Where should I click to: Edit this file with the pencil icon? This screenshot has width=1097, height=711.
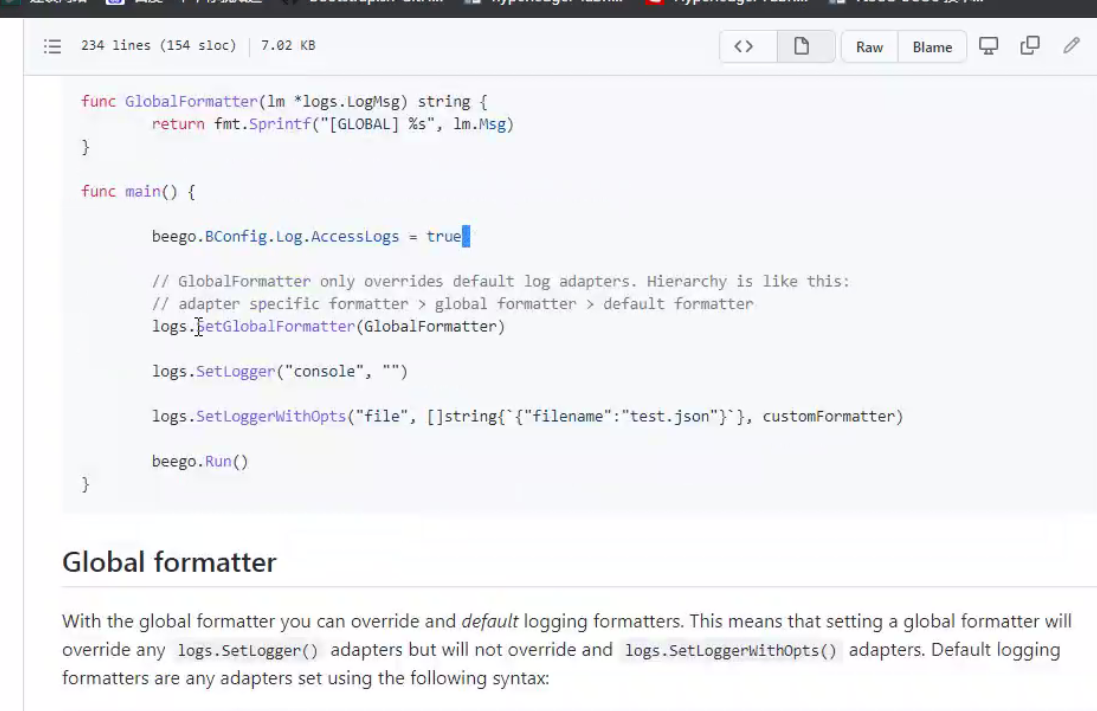point(1071,46)
